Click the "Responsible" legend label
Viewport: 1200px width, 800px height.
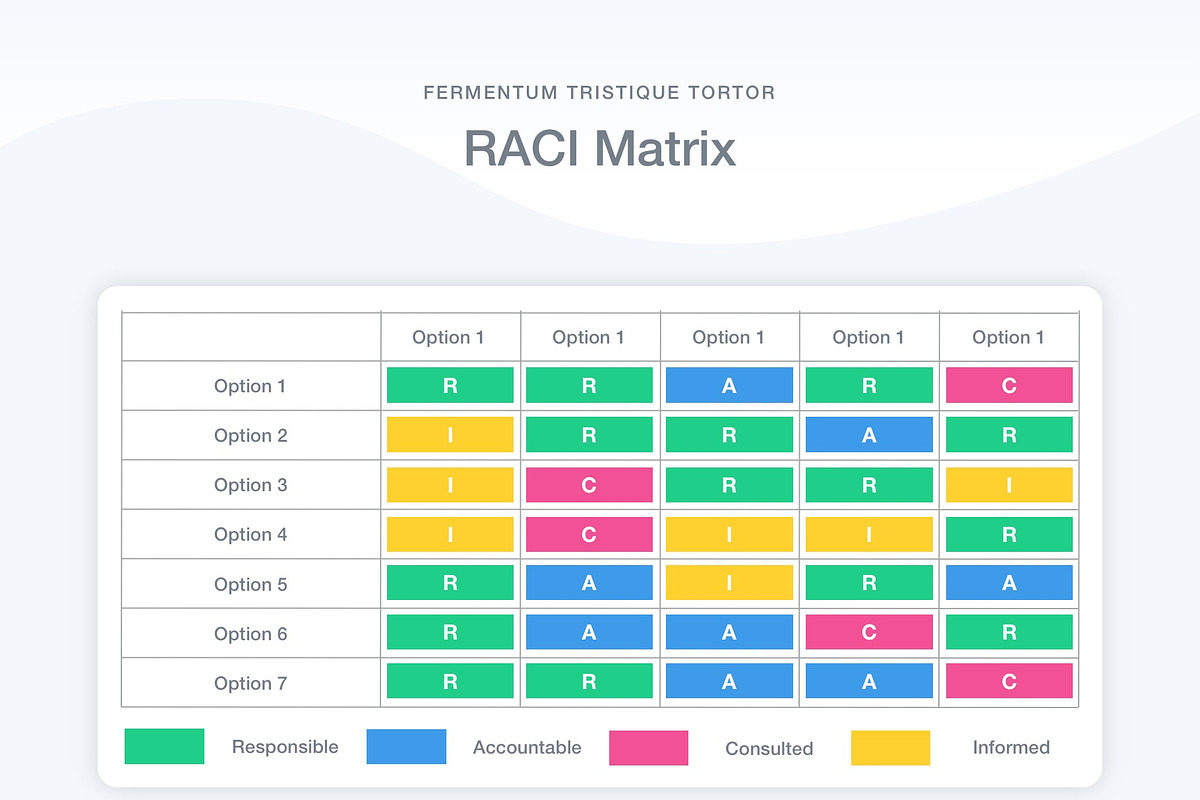[285, 747]
